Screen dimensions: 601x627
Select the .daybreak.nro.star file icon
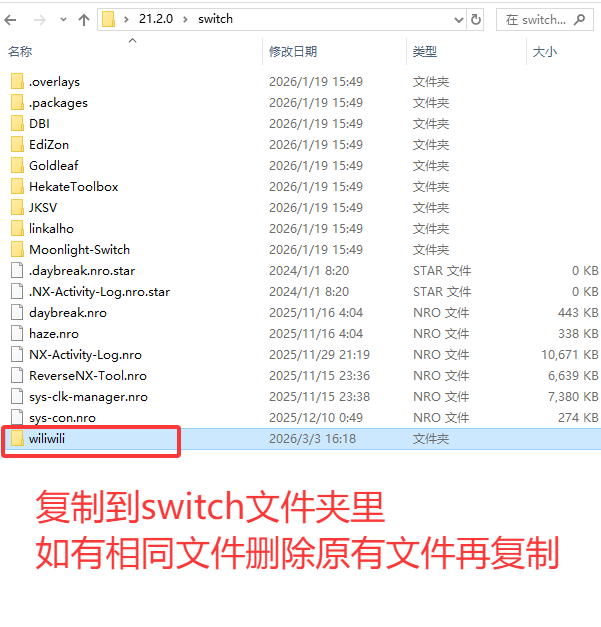17,271
